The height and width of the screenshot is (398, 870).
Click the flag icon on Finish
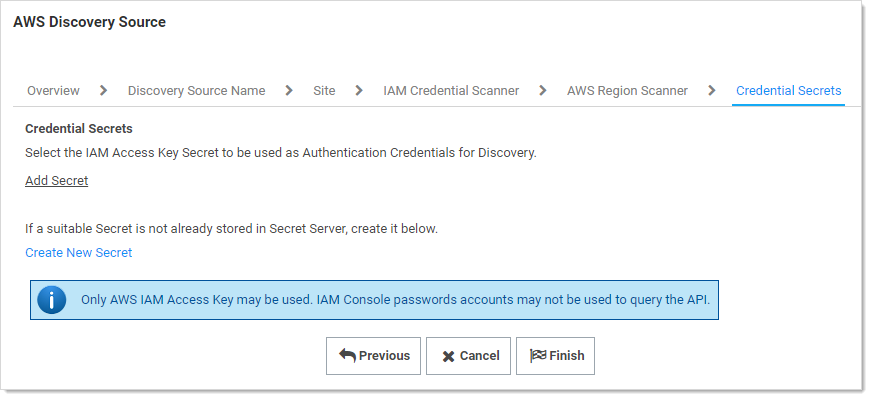click(x=538, y=356)
